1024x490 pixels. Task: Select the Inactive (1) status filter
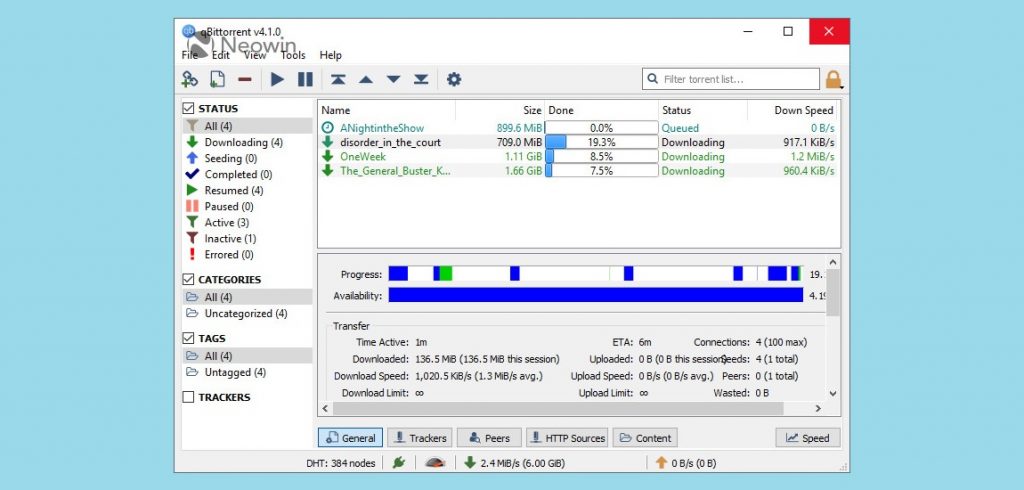247,238
